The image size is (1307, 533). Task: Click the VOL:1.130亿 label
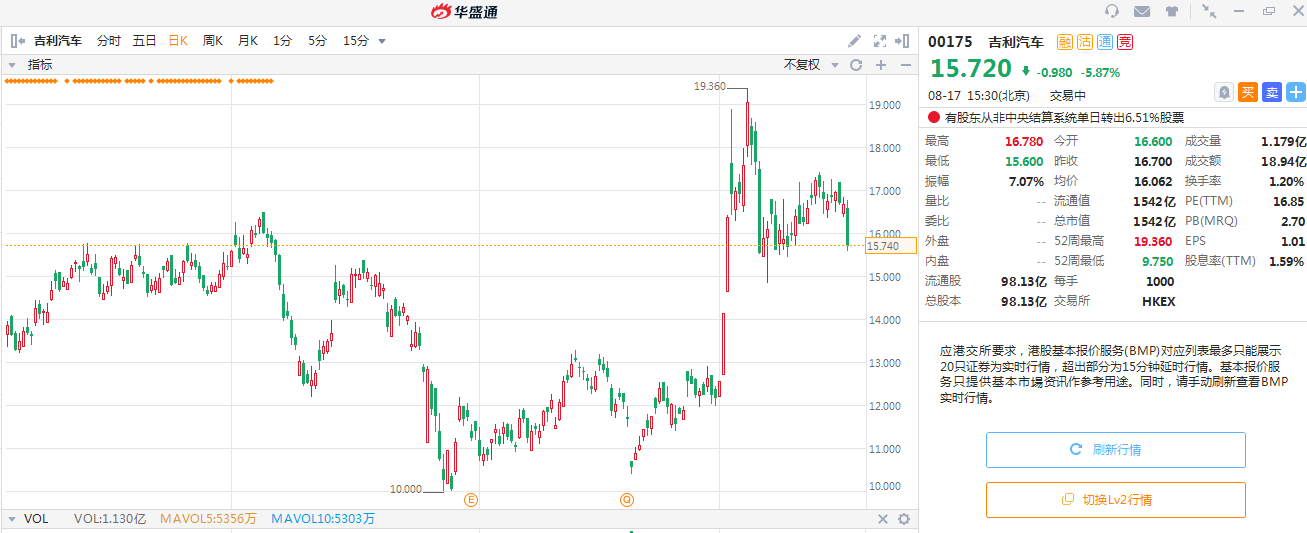click(x=110, y=519)
